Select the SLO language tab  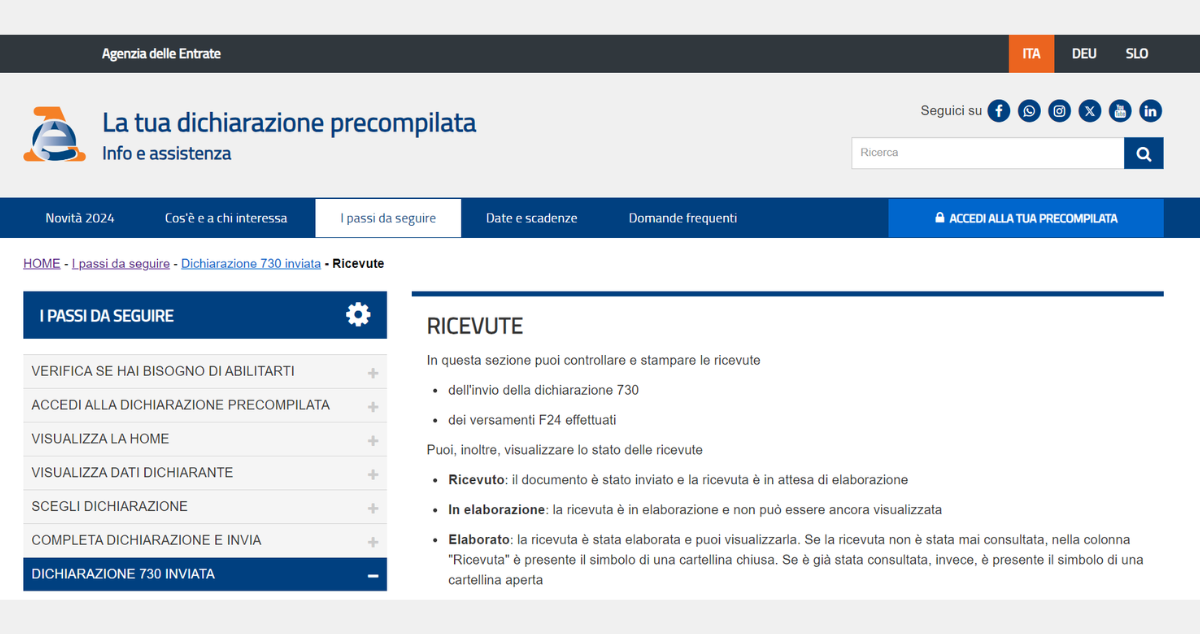[x=1136, y=53]
